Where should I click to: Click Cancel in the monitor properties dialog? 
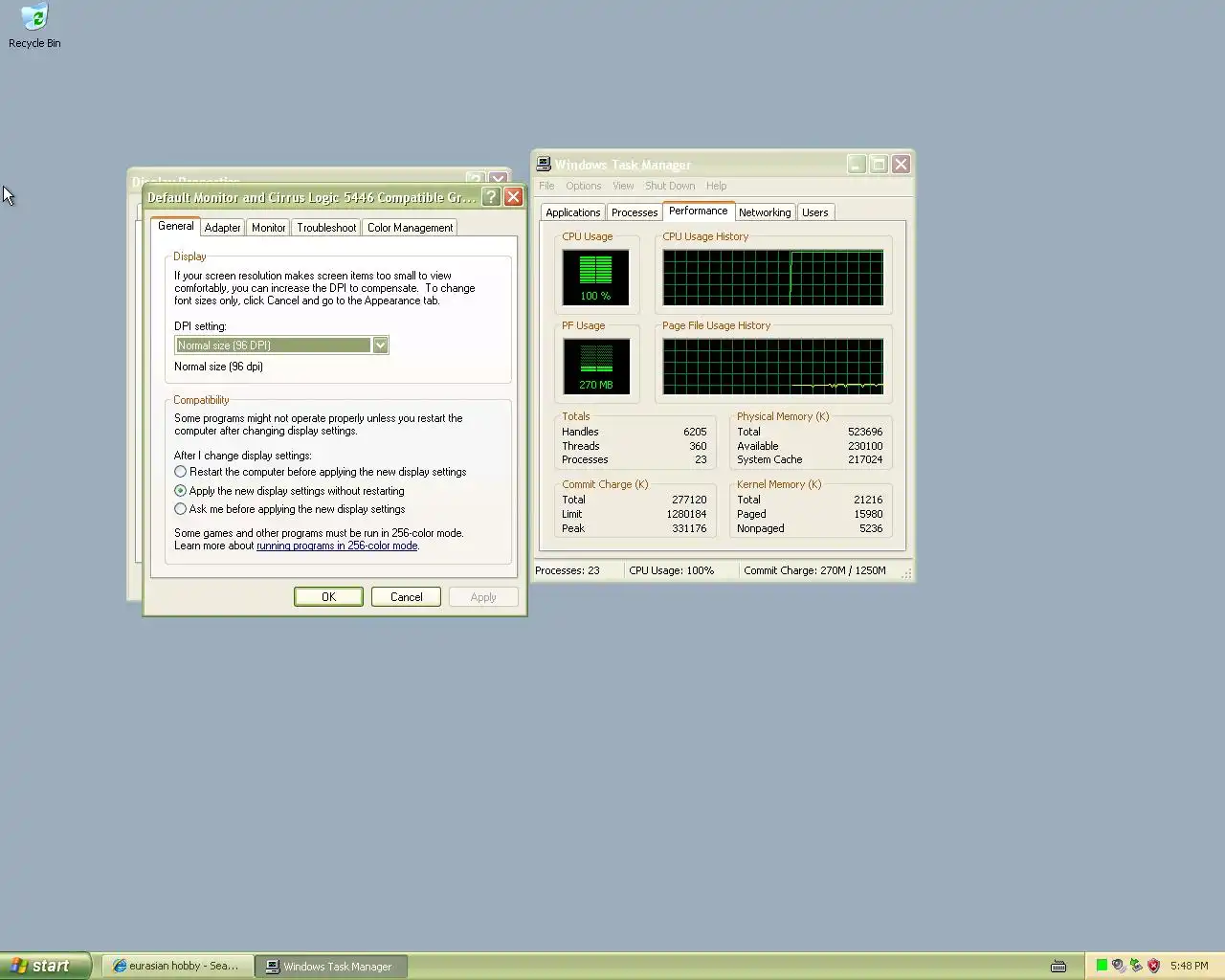point(406,597)
